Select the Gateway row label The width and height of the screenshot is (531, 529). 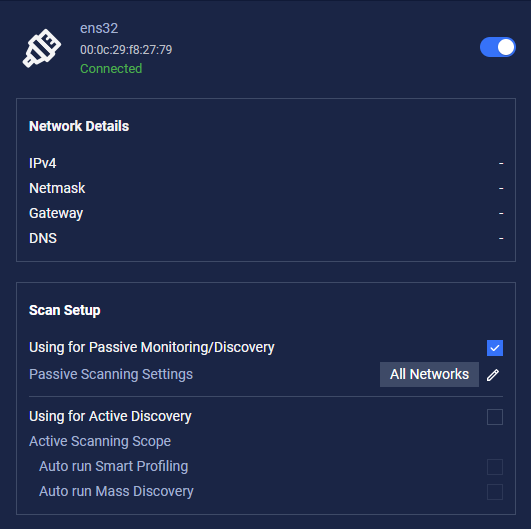click(56, 214)
